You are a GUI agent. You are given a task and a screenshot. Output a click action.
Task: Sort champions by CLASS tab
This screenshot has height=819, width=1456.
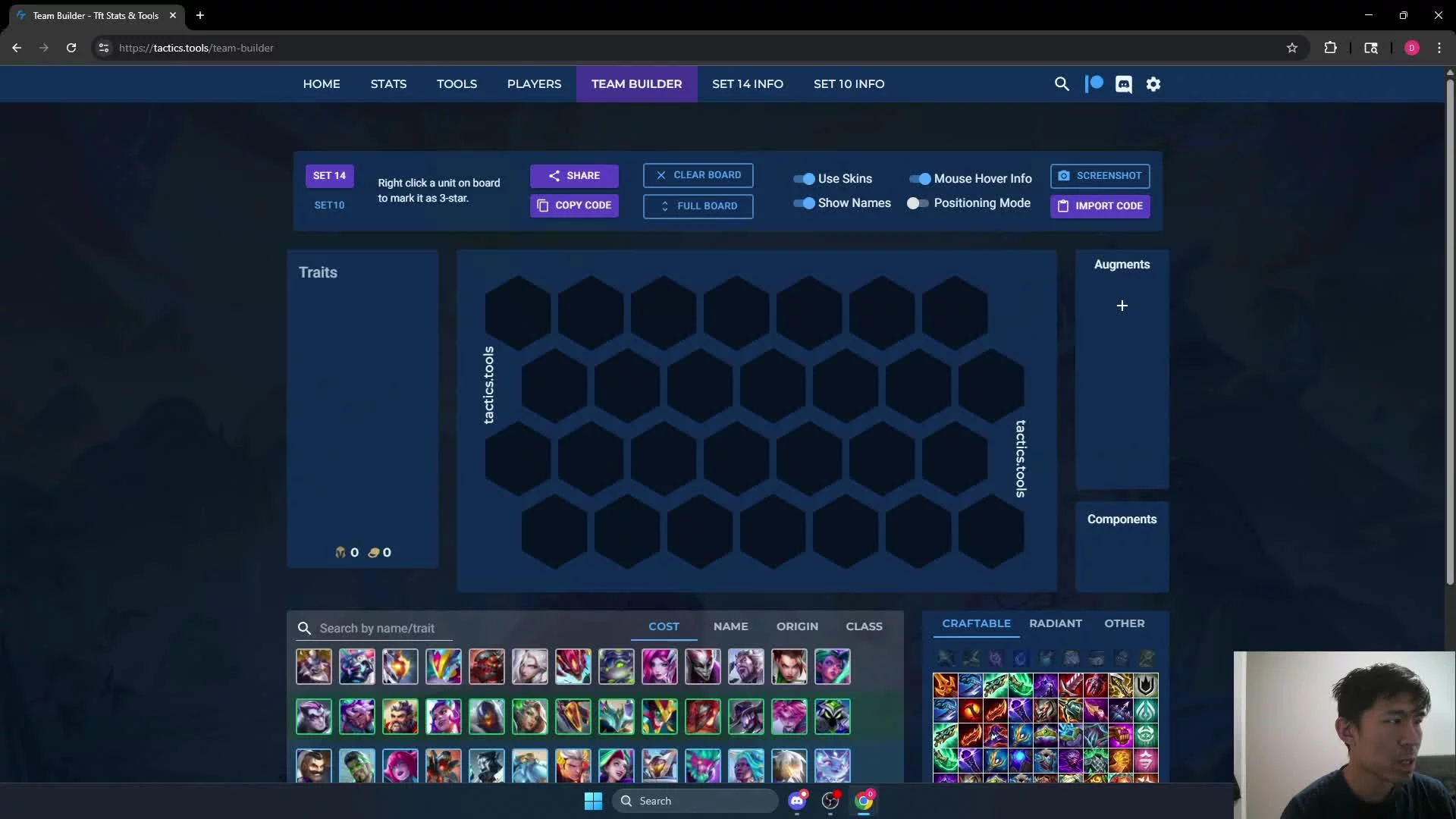(x=864, y=626)
